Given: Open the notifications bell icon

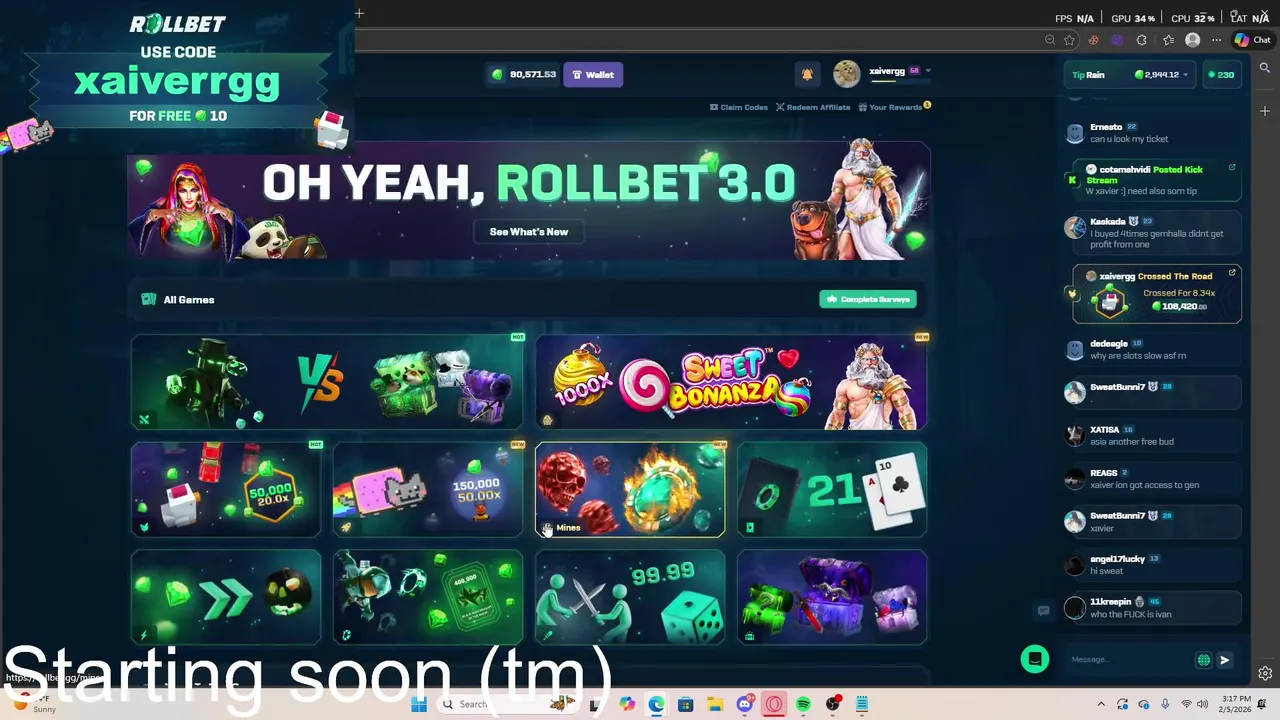Looking at the screenshot, I should click(807, 74).
